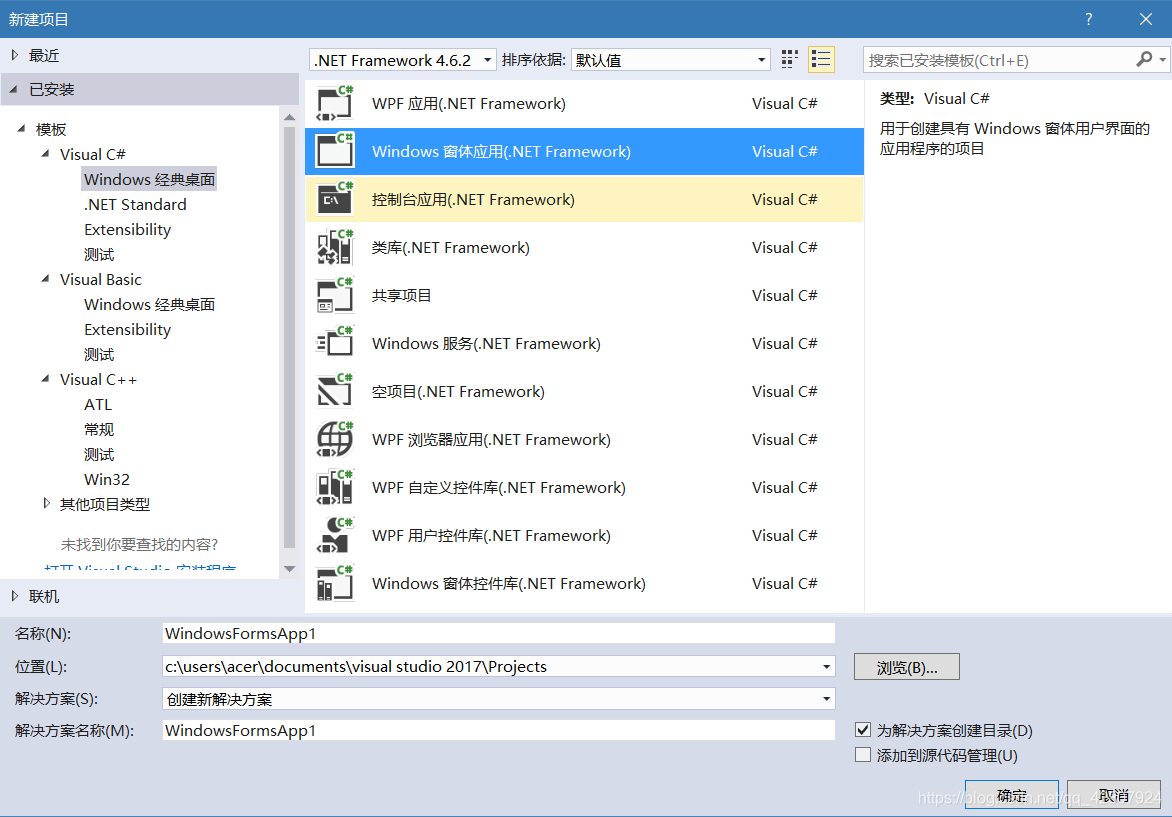Click the Windows Forms control library icon

pos(334,583)
